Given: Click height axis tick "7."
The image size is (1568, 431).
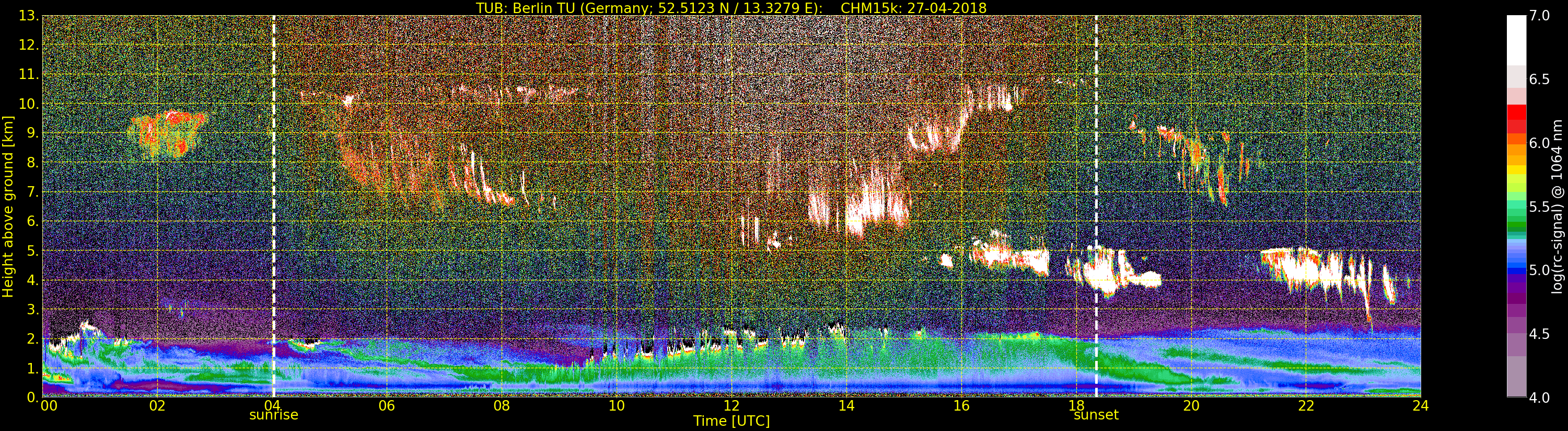Looking at the screenshot, I should click(32, 192).
